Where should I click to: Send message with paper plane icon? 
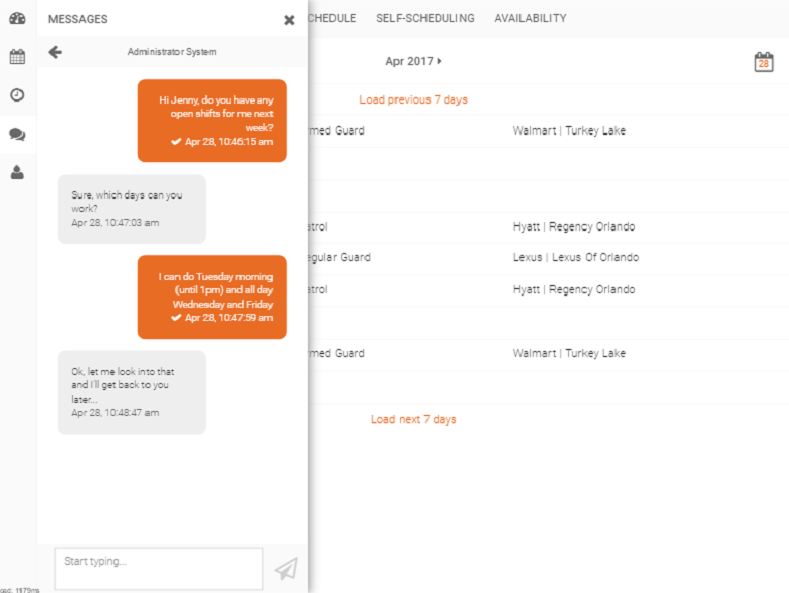tap(286, 569)
